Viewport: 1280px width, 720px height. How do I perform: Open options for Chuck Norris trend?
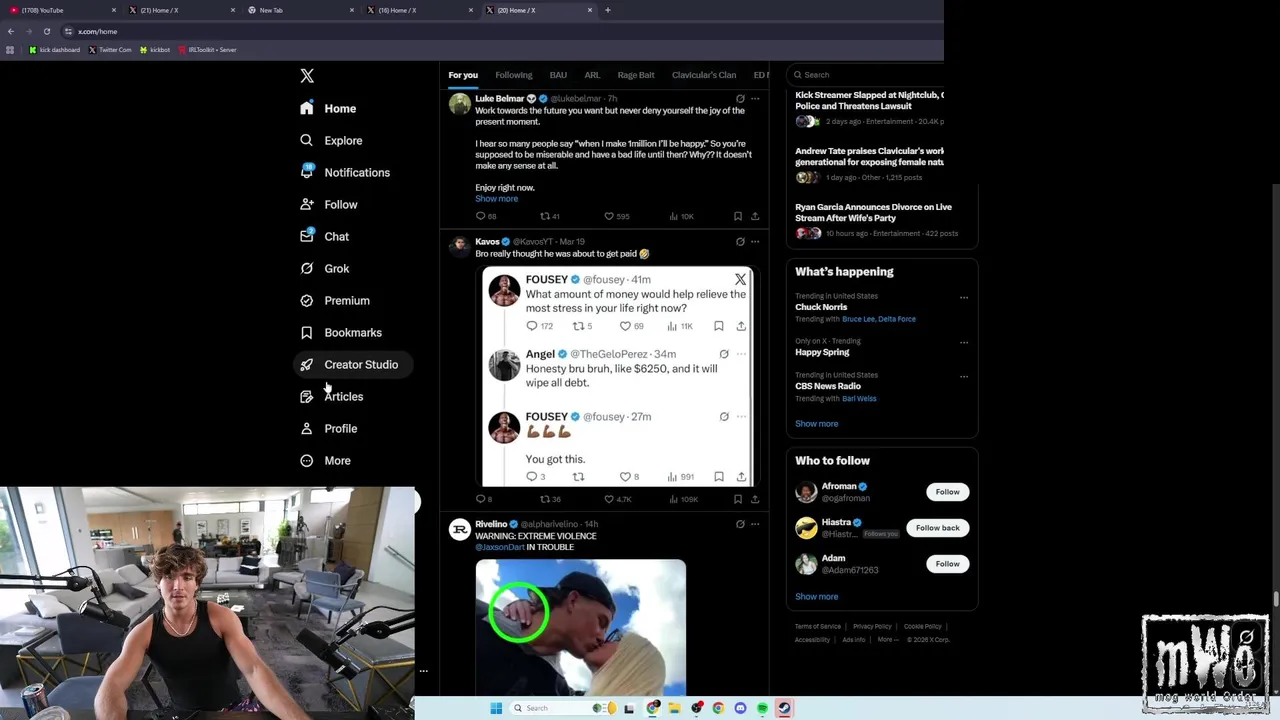(964, 297)
